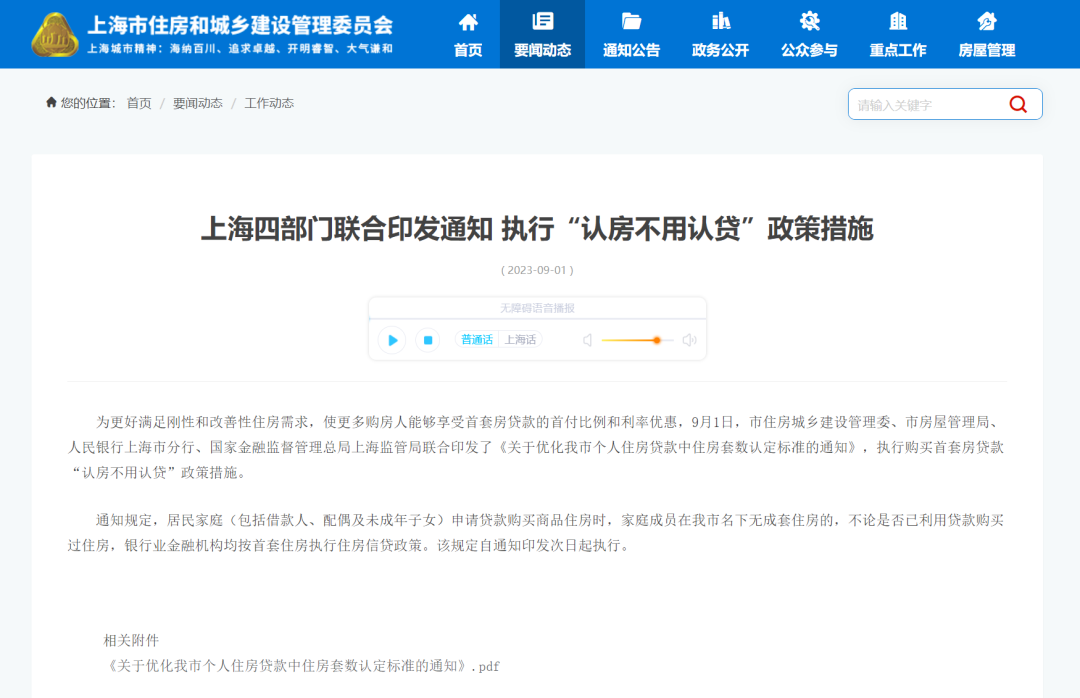Click the 要闻动态 breadcrumb link
Image resolution: width=1080 pixels, height=698 pixels.
198,103
